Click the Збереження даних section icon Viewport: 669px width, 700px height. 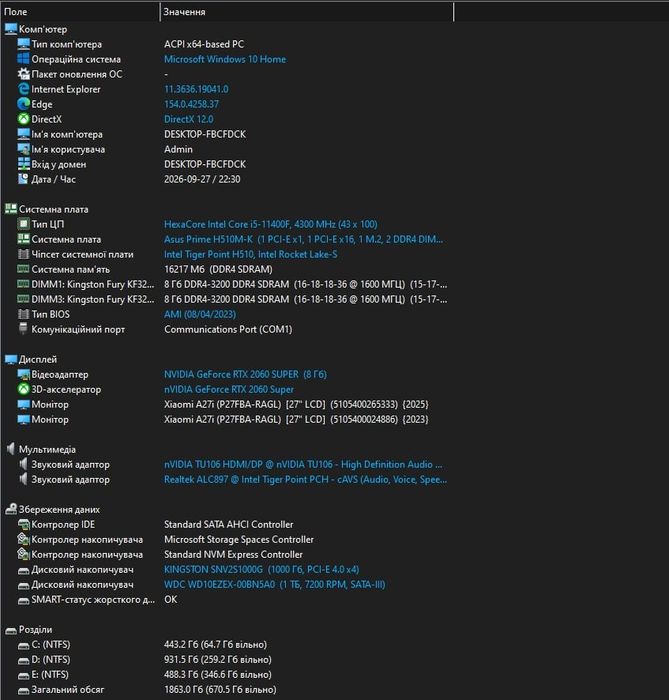11,509
